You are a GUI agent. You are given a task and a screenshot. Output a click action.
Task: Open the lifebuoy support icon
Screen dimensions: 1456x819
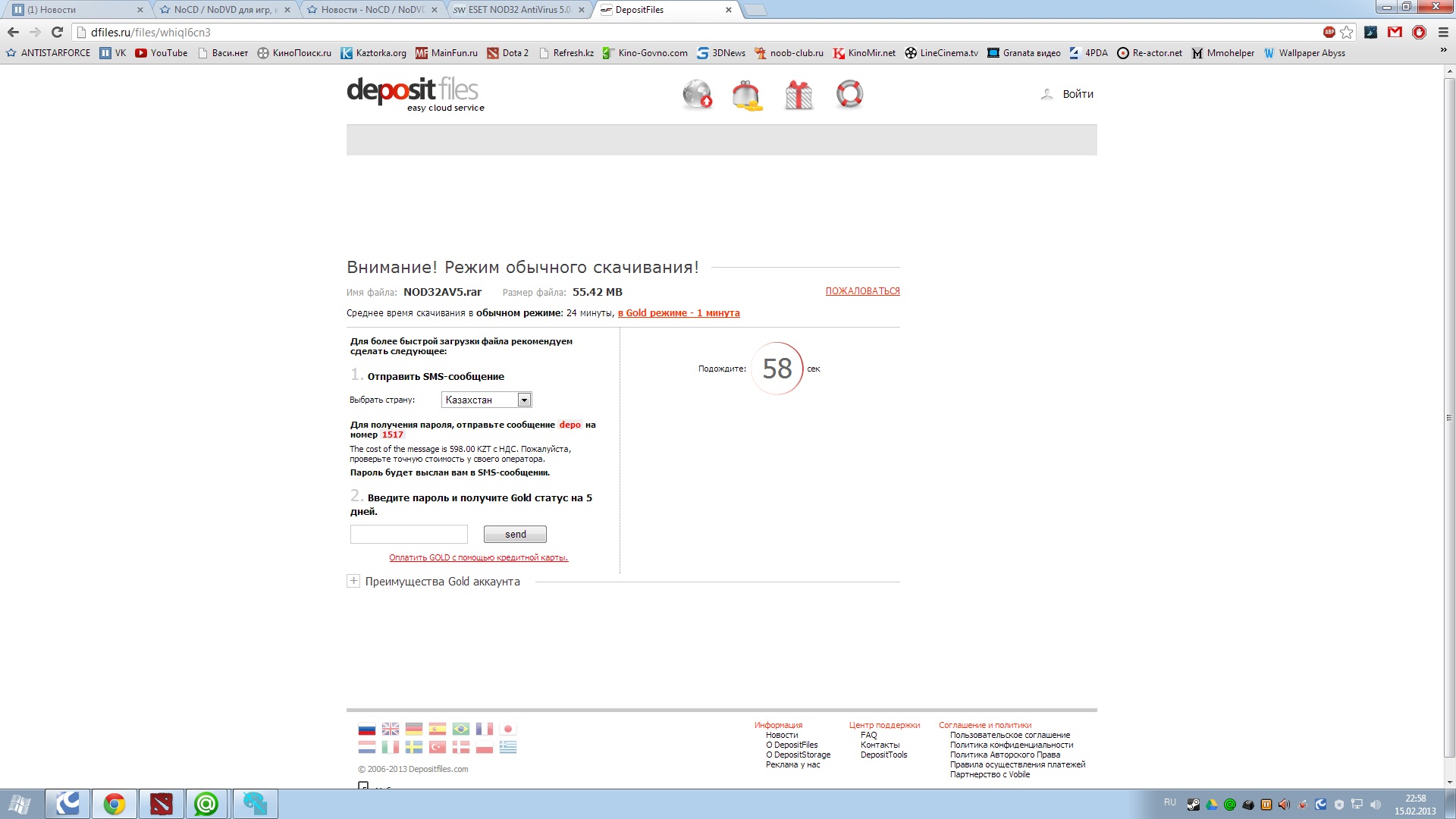pos(849,95)
